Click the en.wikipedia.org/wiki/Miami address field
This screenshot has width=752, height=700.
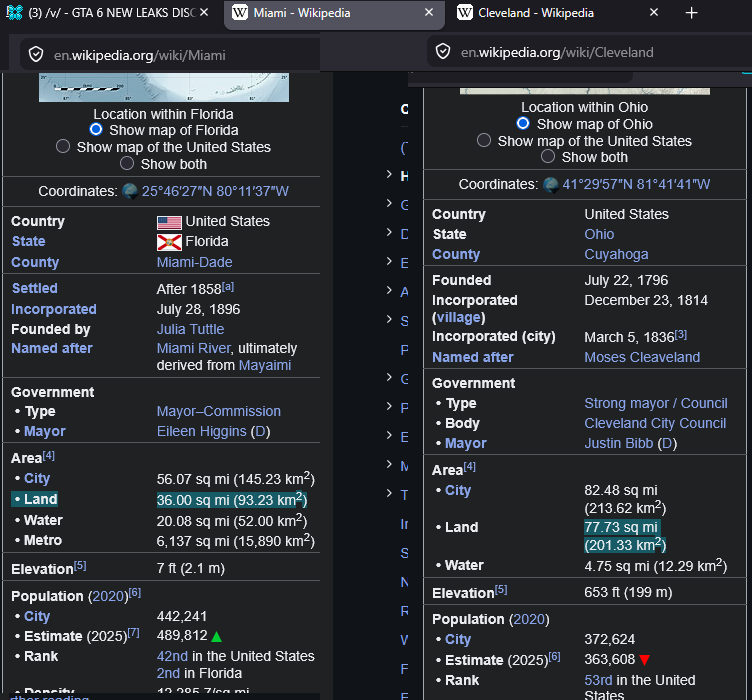point(170,56)
